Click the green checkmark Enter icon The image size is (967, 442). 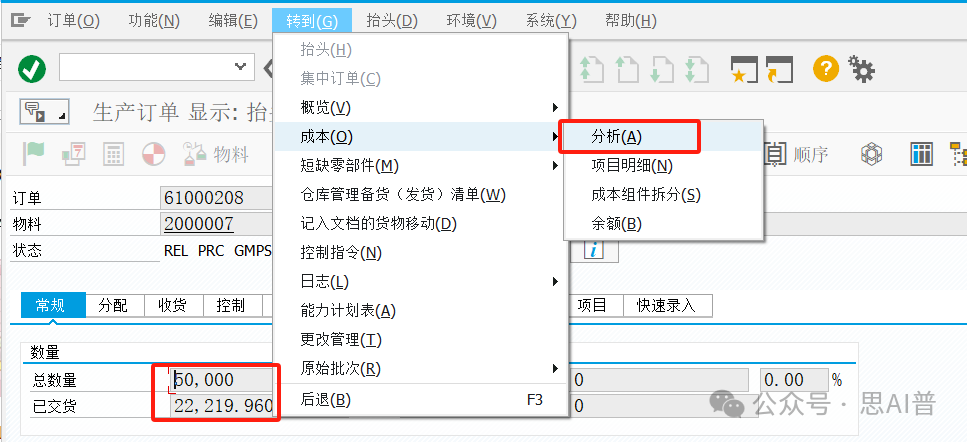click(33, 68)
